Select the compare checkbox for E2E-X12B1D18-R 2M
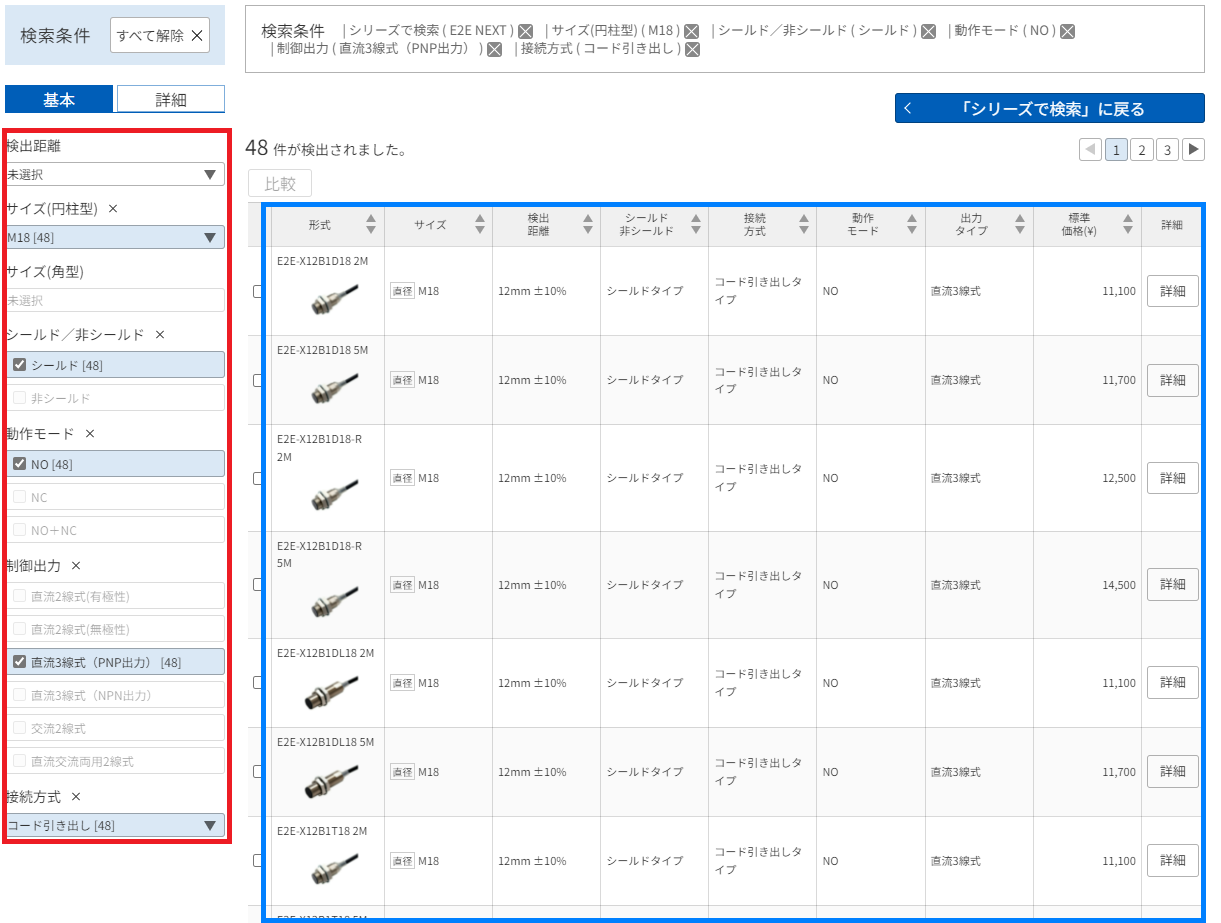This screenshot has height=923, width=1221. pos(257,478)
